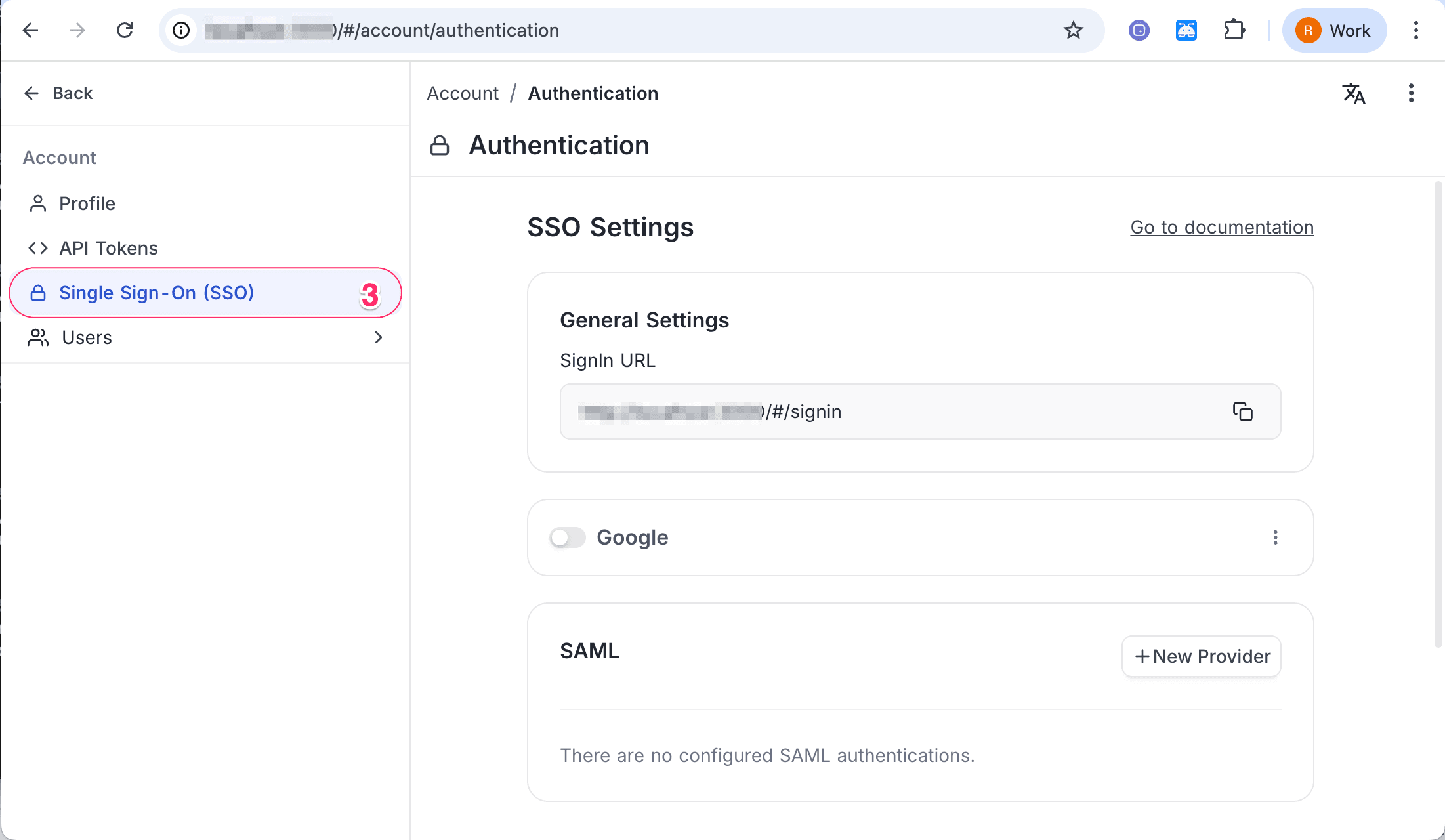Open the Chrome browser menu

coord(1415,30)
